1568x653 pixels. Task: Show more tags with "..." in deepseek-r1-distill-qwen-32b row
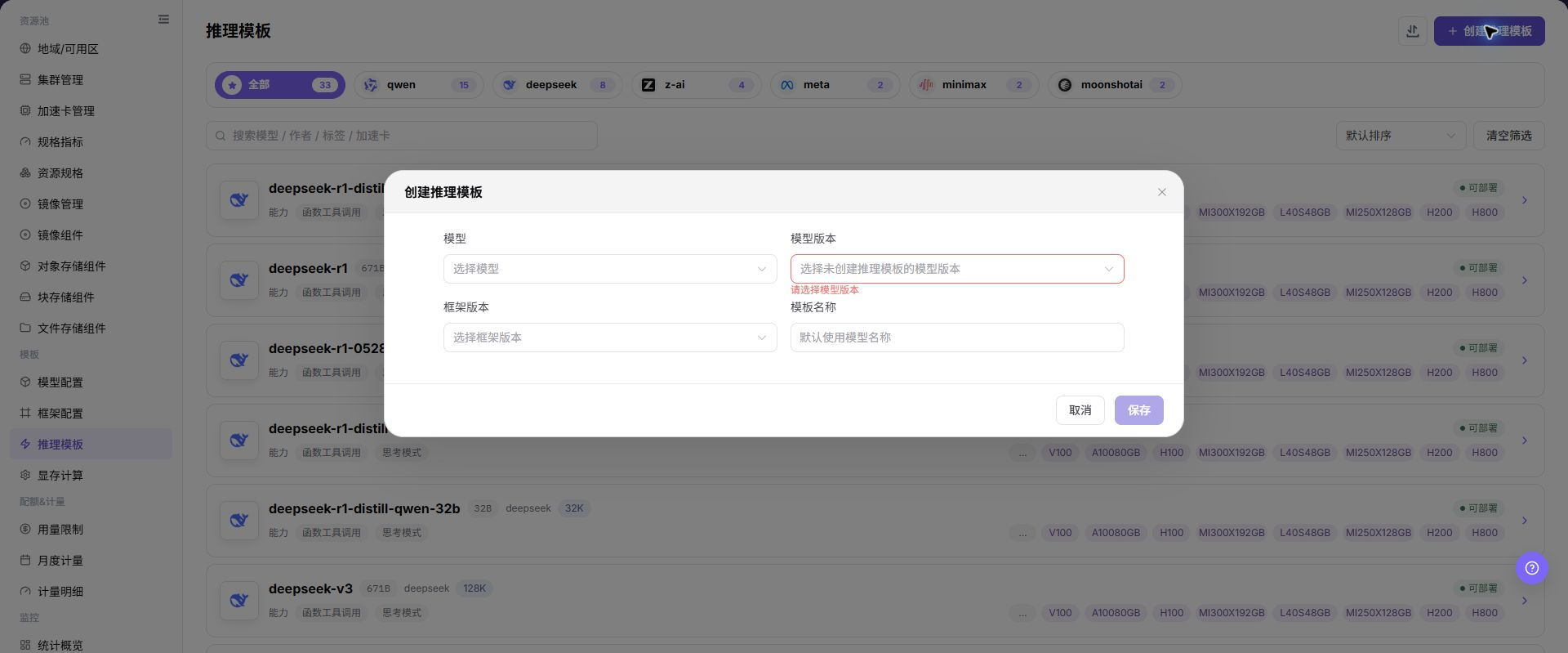pos(1022,533)
